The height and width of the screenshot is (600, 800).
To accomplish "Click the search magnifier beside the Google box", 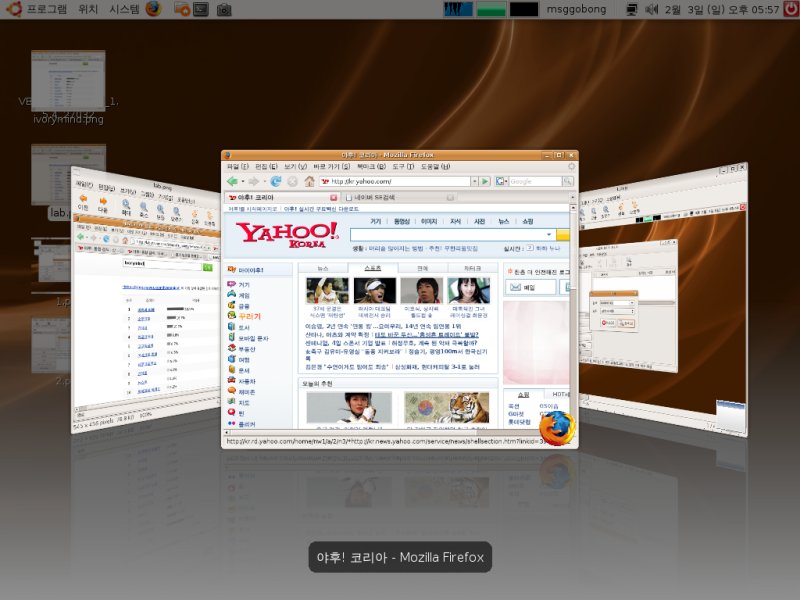I will click(567, 181).
